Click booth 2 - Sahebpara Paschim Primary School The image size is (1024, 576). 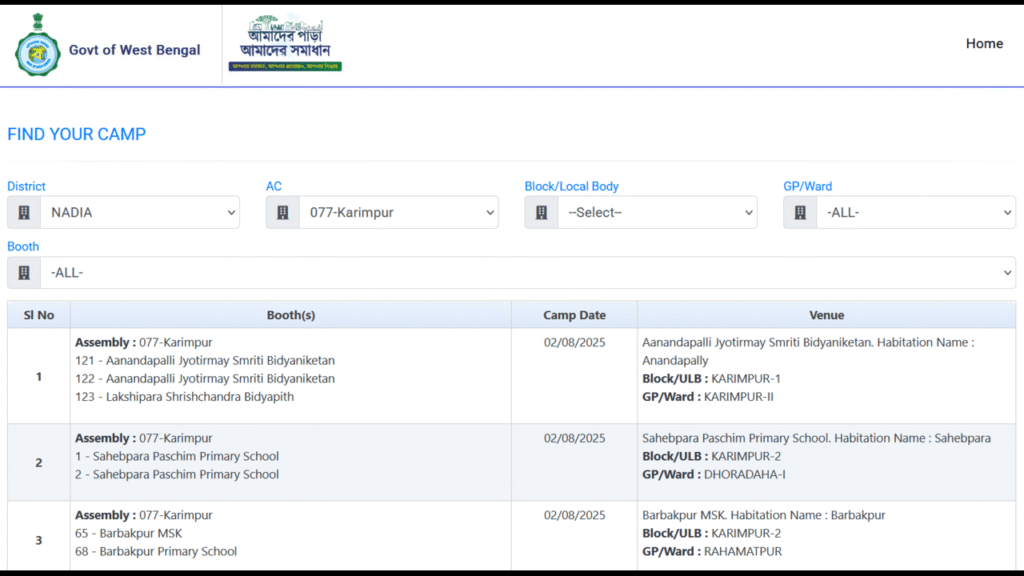click(x=177, y=475)
